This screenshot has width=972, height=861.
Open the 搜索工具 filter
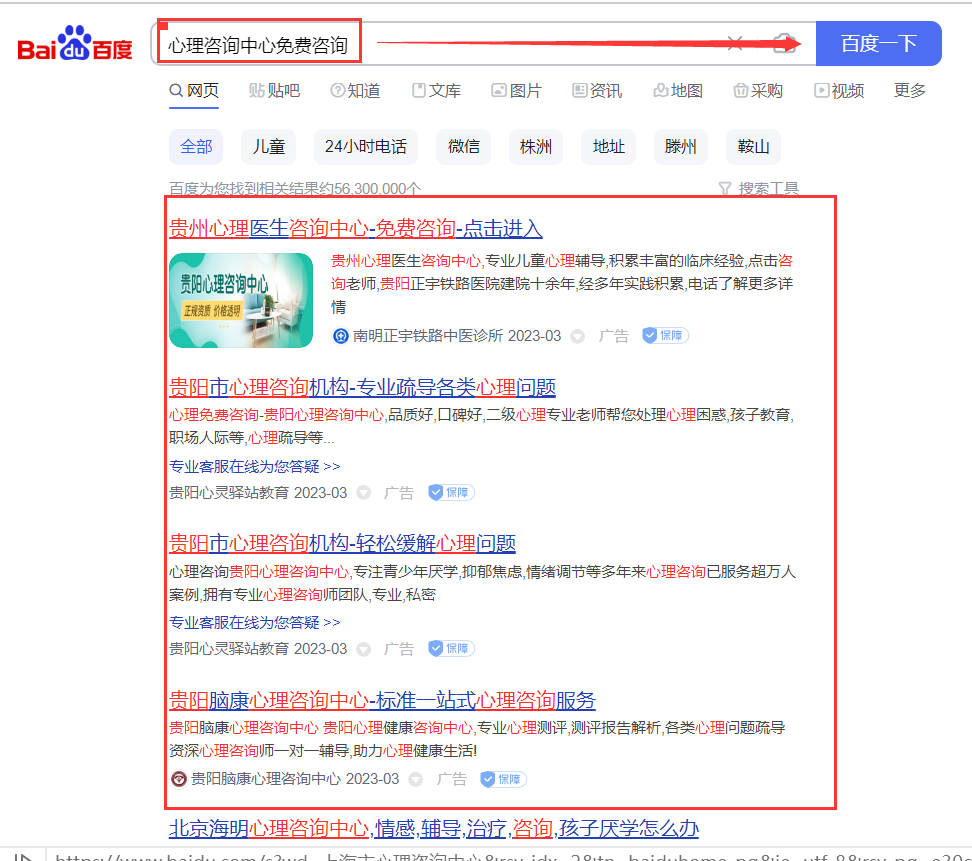759,188
